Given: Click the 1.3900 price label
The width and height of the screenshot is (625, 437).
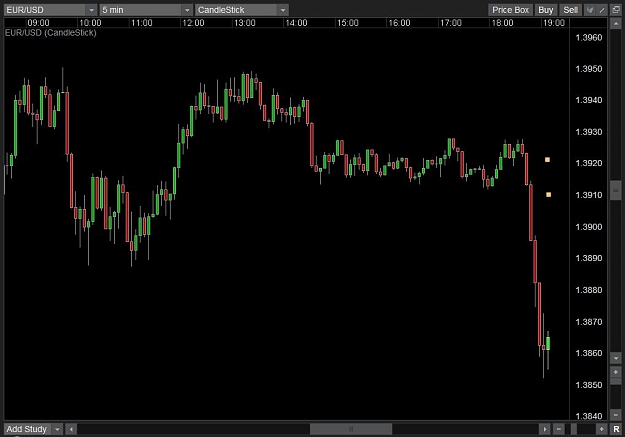Looking at the screenshot, I should click(x=589, y=226).
